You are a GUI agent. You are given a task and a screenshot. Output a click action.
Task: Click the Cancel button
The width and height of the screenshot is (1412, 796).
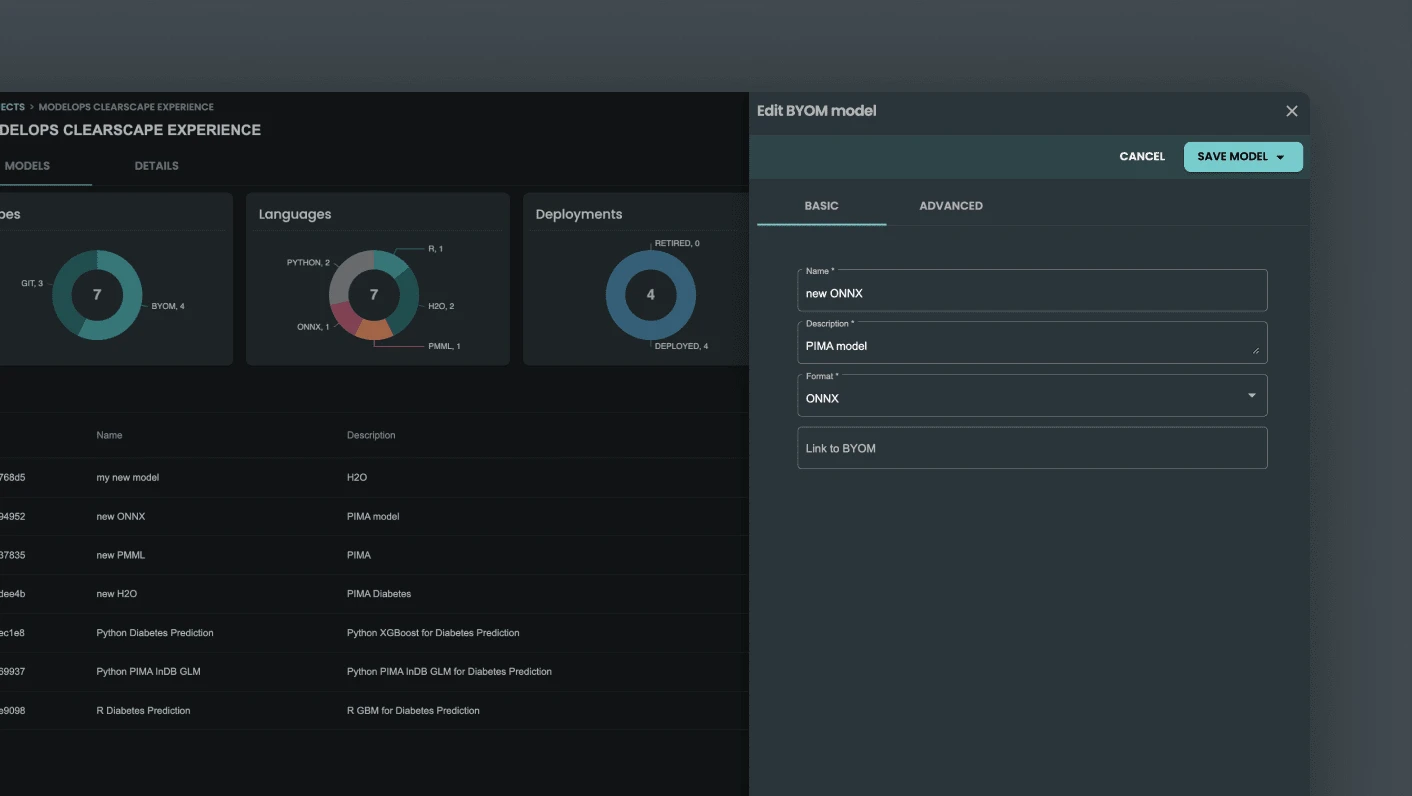[x=1142, y=157]
